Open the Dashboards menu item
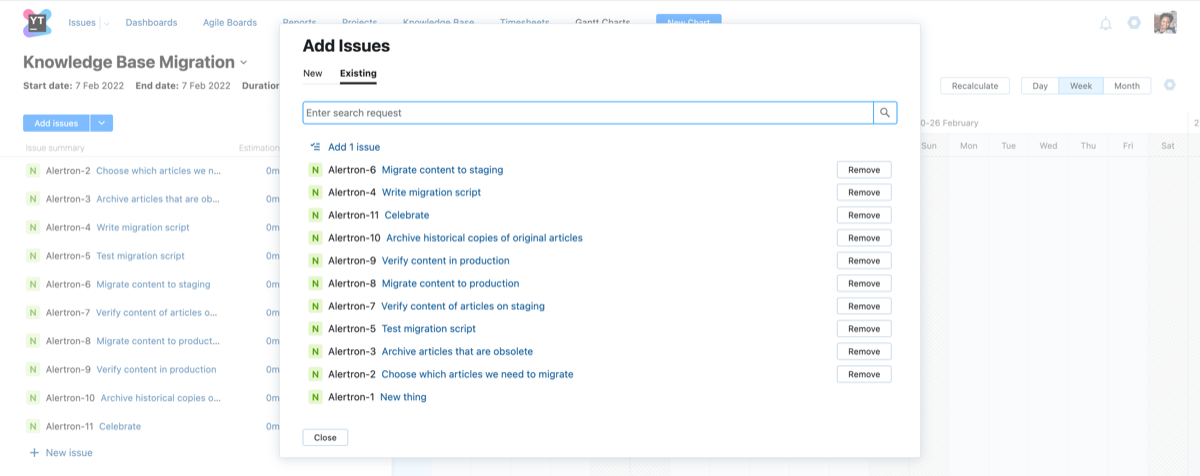The image size is (1200, 476). [x=152, y=22]
